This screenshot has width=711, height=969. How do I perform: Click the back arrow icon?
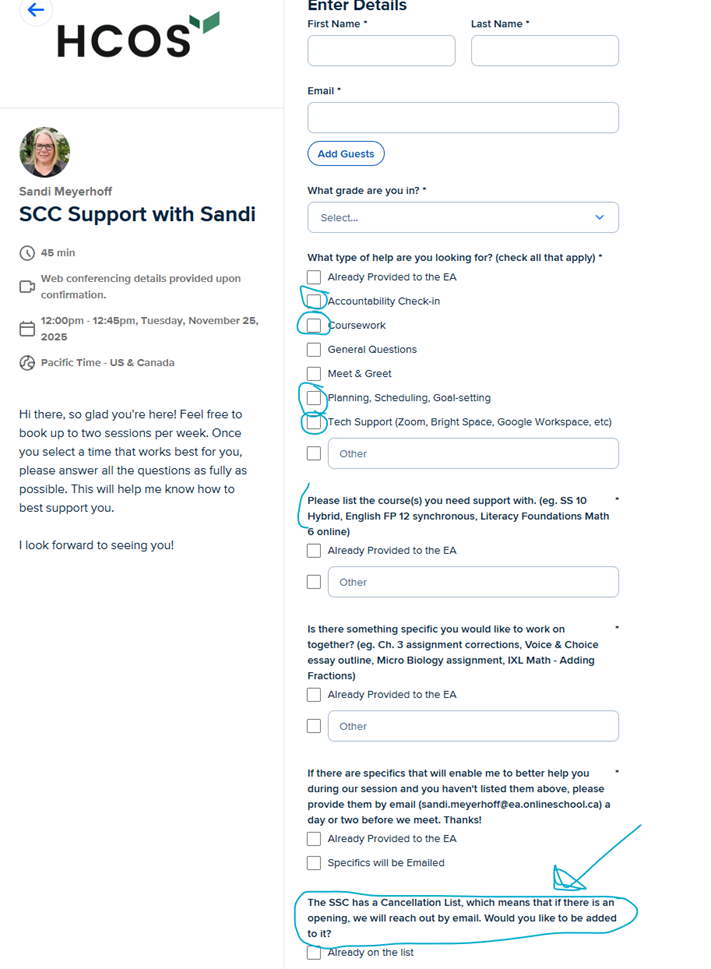click(x=36, y=10)
